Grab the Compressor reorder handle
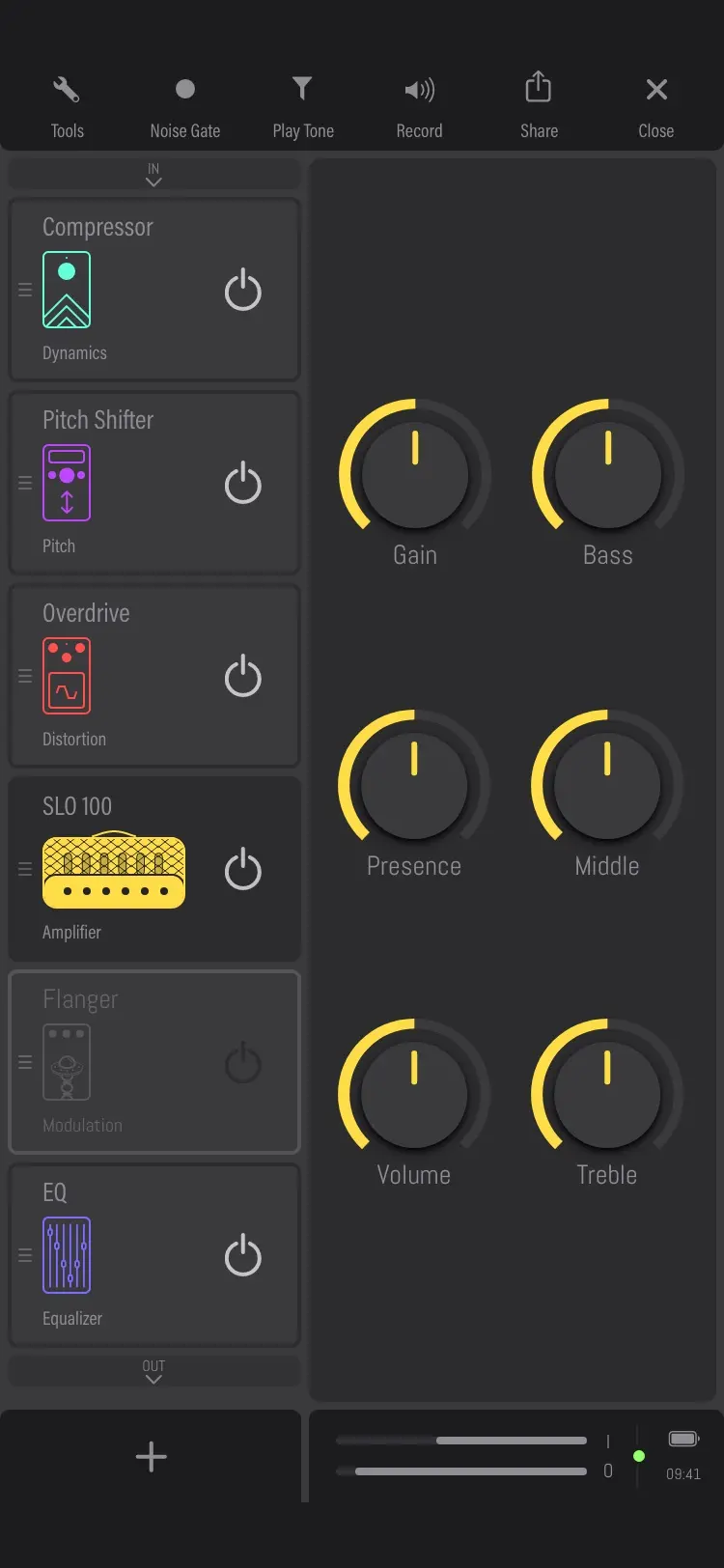Viewport: 724px width, 1568px height. [25, 290]
